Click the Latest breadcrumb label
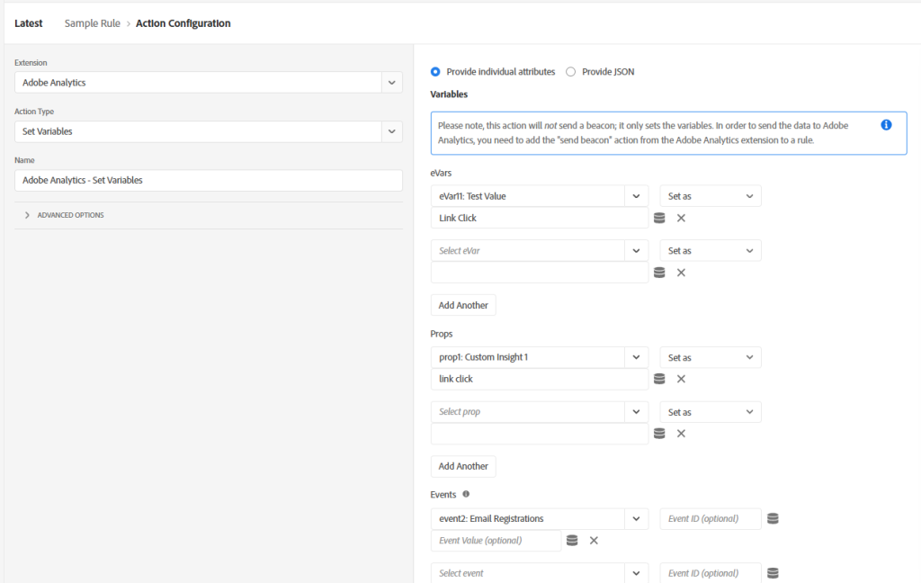 (28, 23)
